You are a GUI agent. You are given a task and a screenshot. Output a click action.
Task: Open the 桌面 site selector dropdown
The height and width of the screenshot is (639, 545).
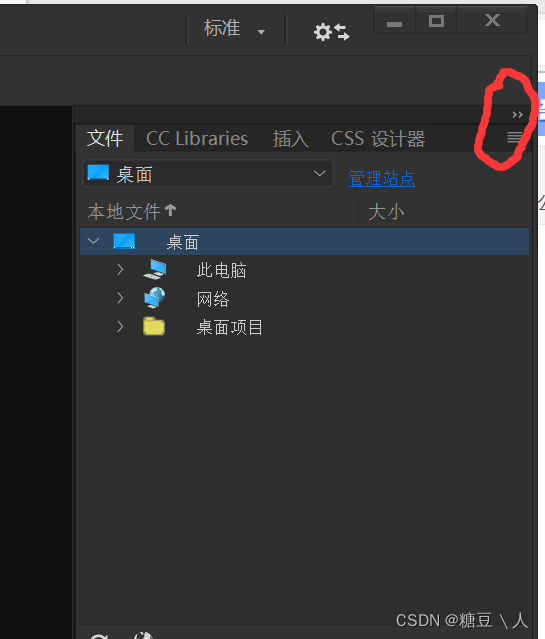[x=208, y=174]
